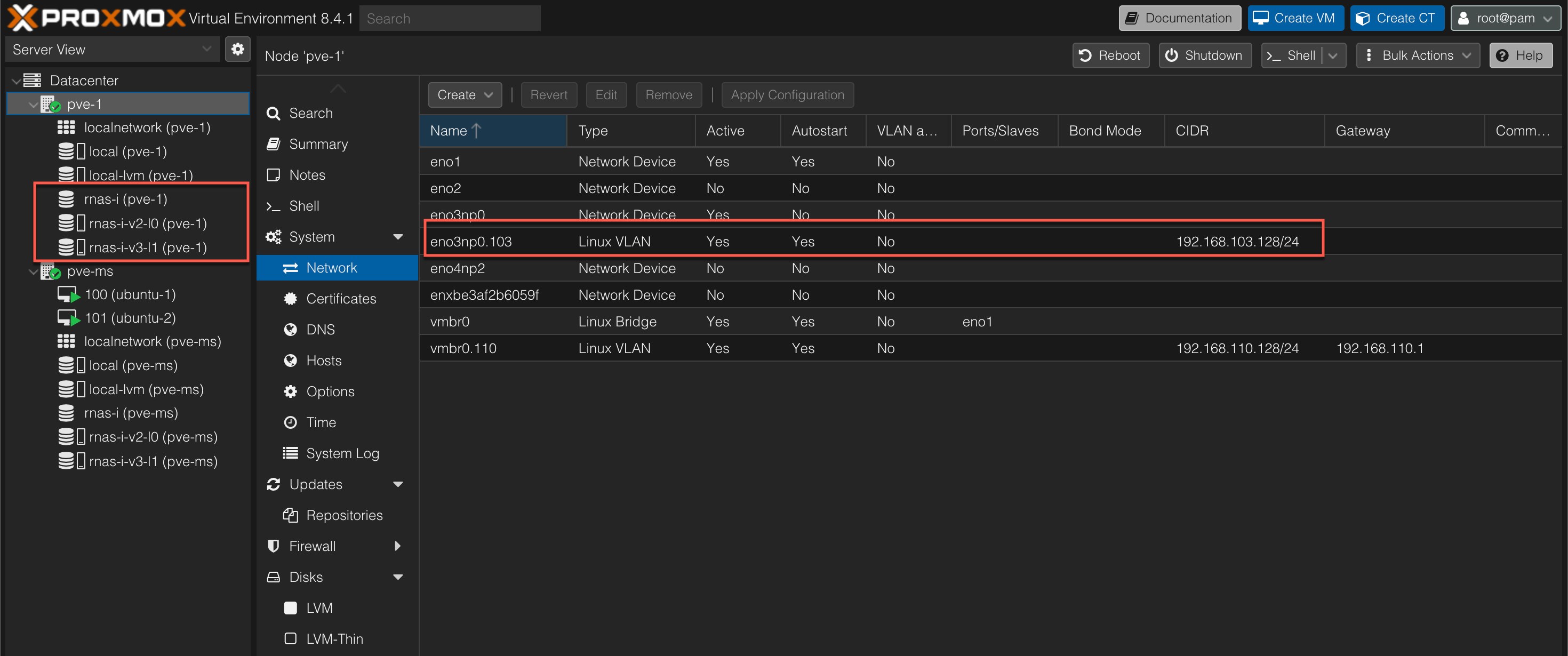The image size is (1568, 656).
Task: Click the DNS globe icon
Action: (290, 330)
